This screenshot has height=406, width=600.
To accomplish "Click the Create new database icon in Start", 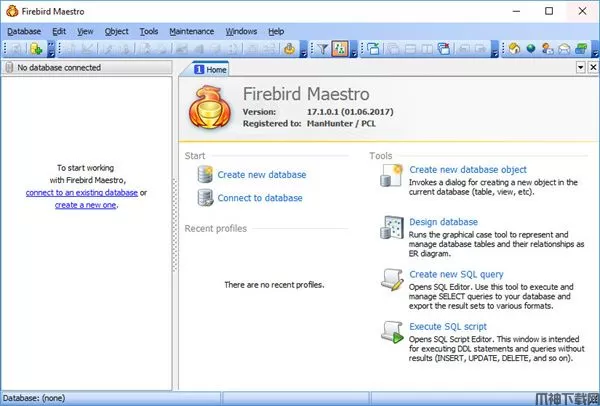I will (205, 174).
